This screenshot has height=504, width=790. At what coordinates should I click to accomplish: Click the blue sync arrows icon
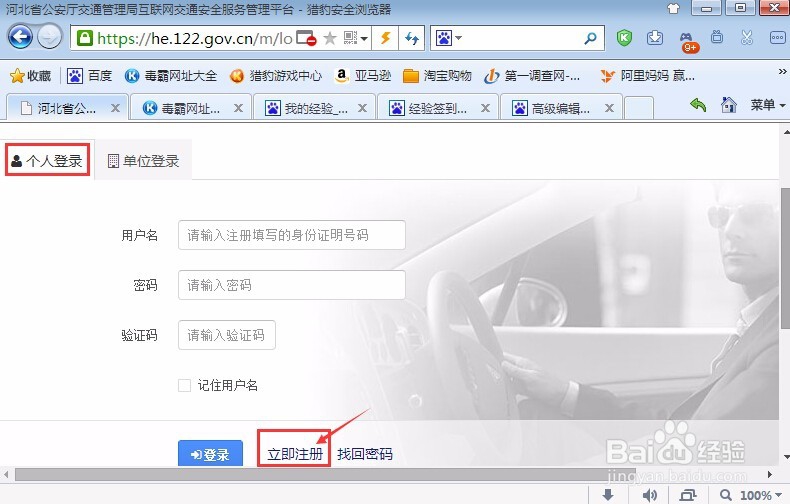click(412, 38)
